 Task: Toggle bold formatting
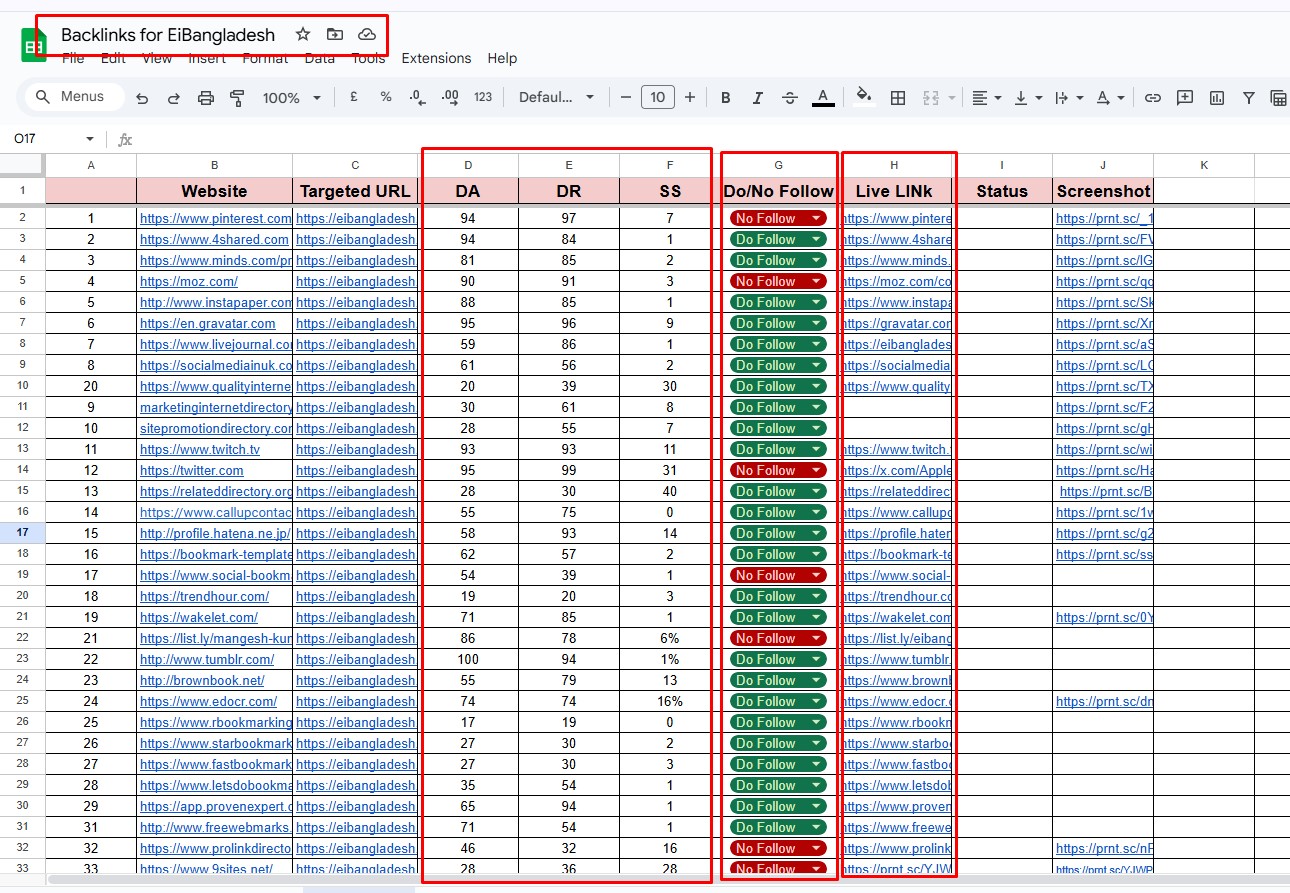tap(726, 98)
